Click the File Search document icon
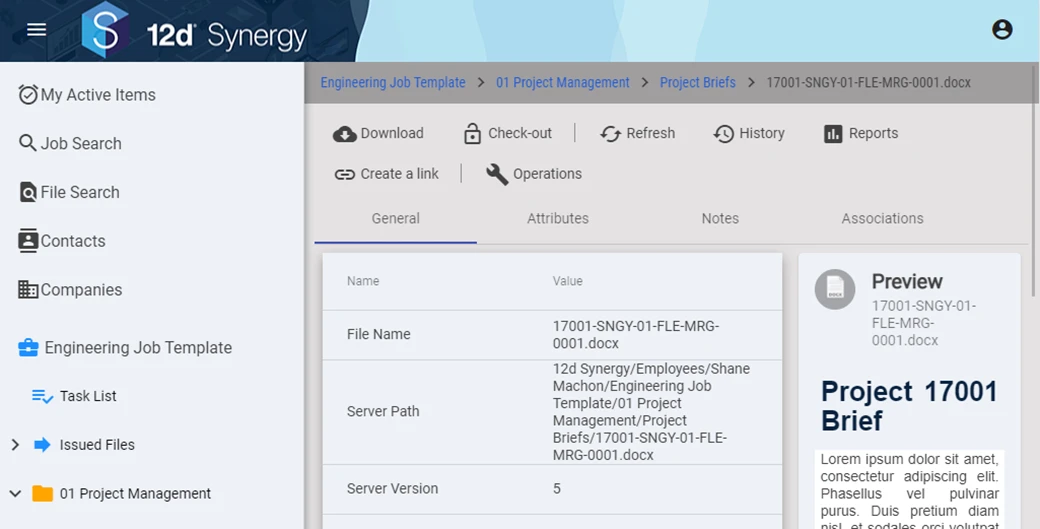This screenshot has width=1040, height=529. coord(28,192)
